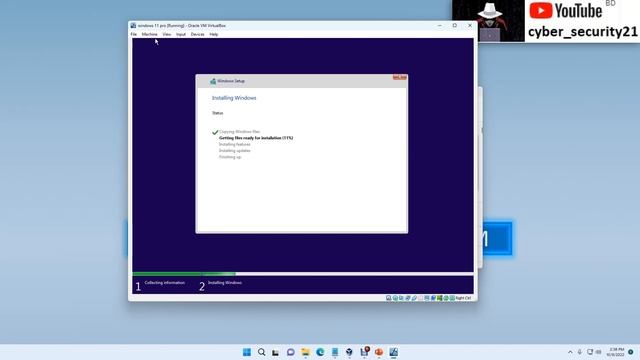Click the Windows Setup title icon
The width and height of the screenshot is (640, 360).
(213, 81)
